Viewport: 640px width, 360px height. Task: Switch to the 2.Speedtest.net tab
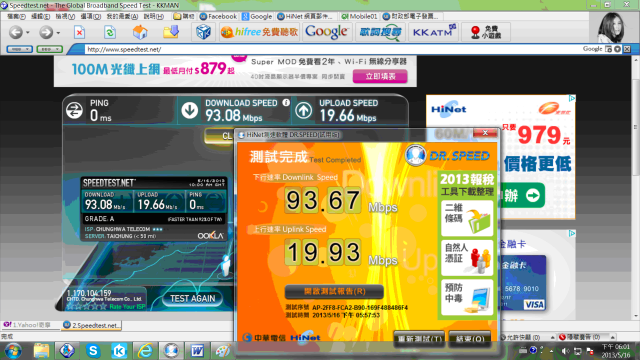point(92,325)
